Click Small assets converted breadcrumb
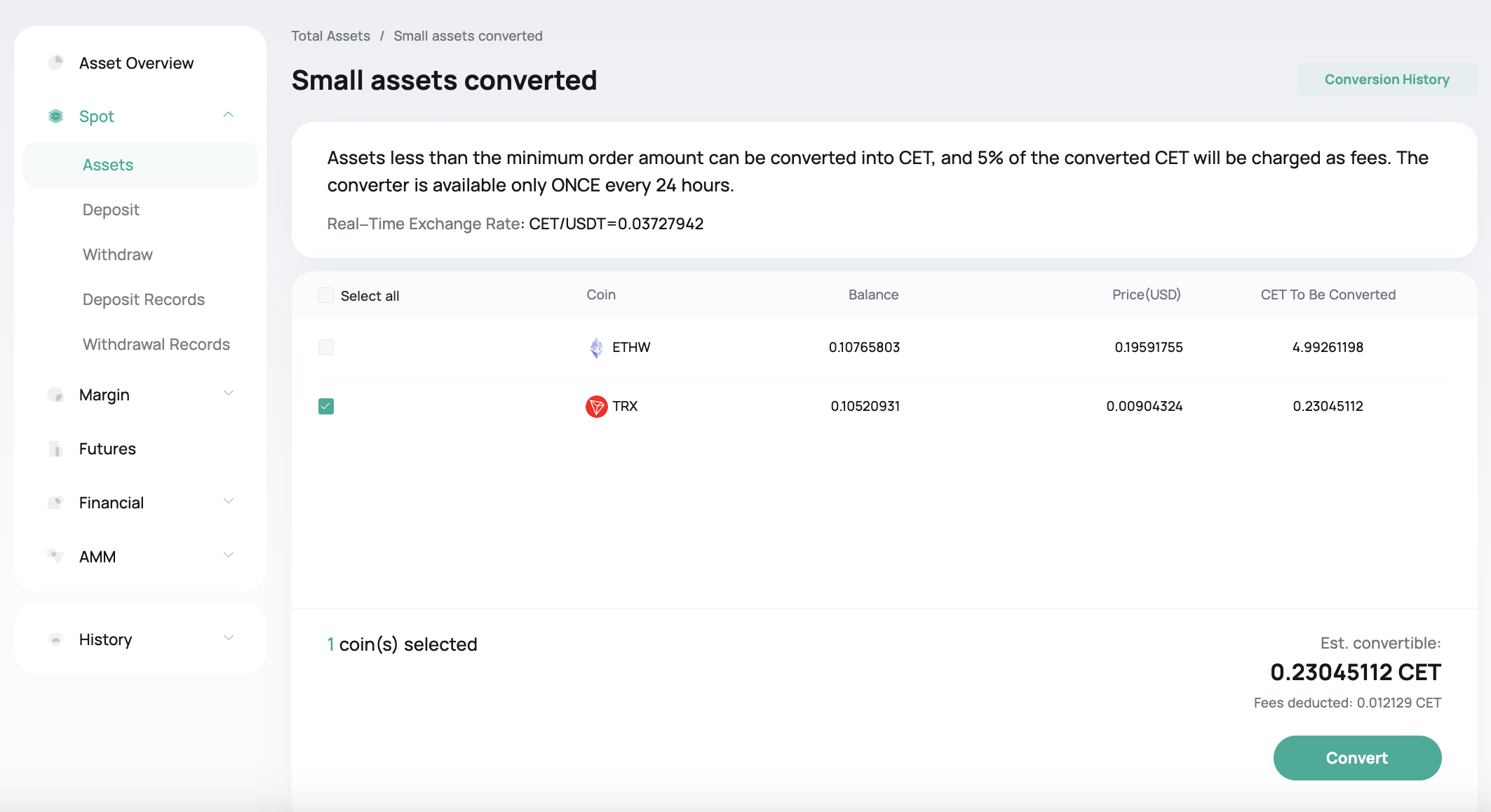The image size is (1491, 812). click(468, 36)
